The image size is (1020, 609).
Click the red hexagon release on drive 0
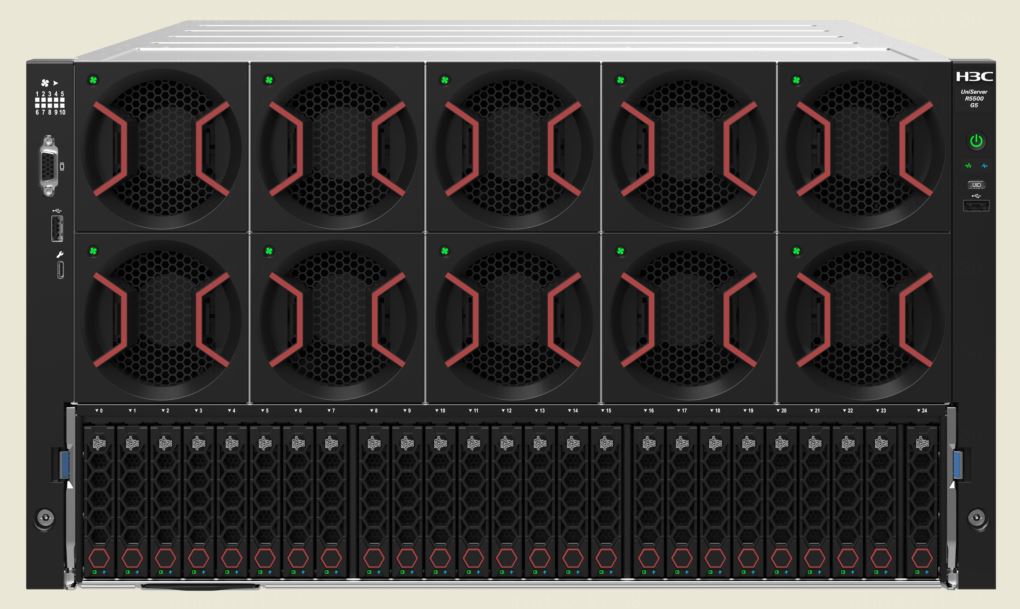tap(99, 558)
